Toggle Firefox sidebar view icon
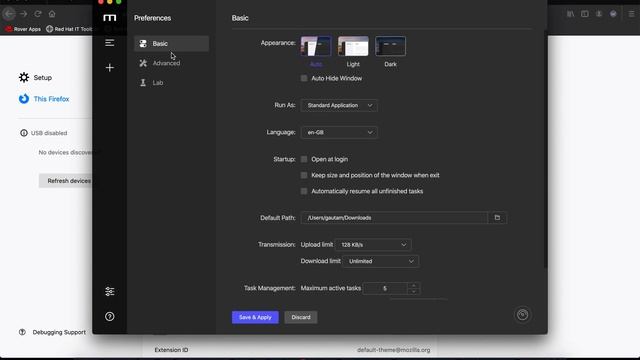This screenshot has width=640, height=360. coord(584,14)
